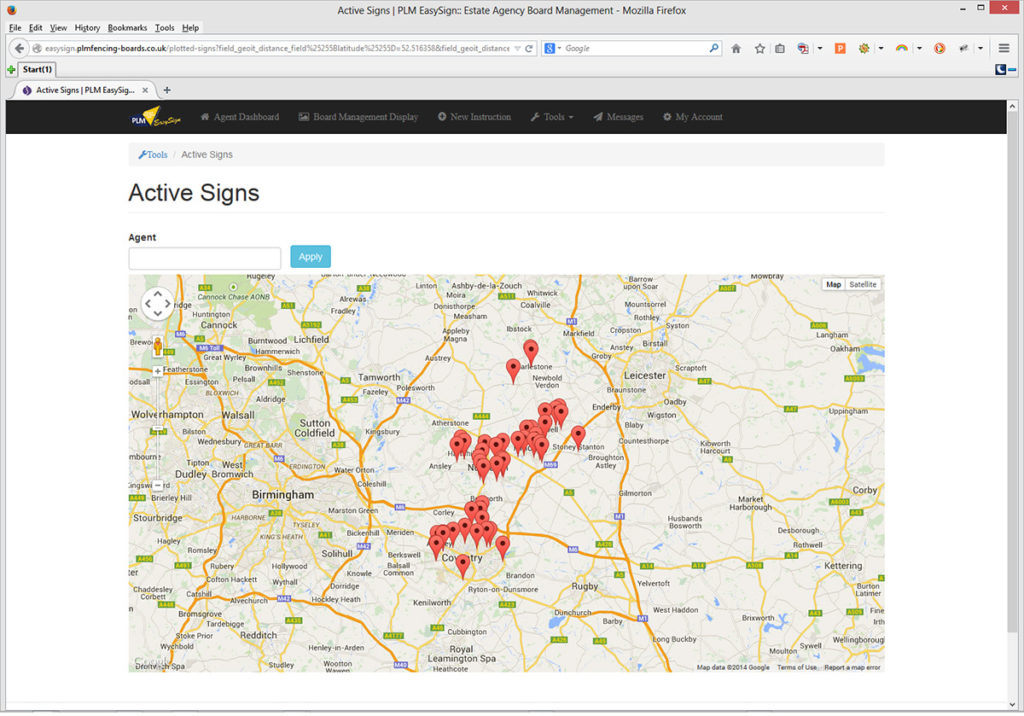The image size is (1024, 716).
Task: Go back using browser back arrow
Action: [x=19, y=48]
